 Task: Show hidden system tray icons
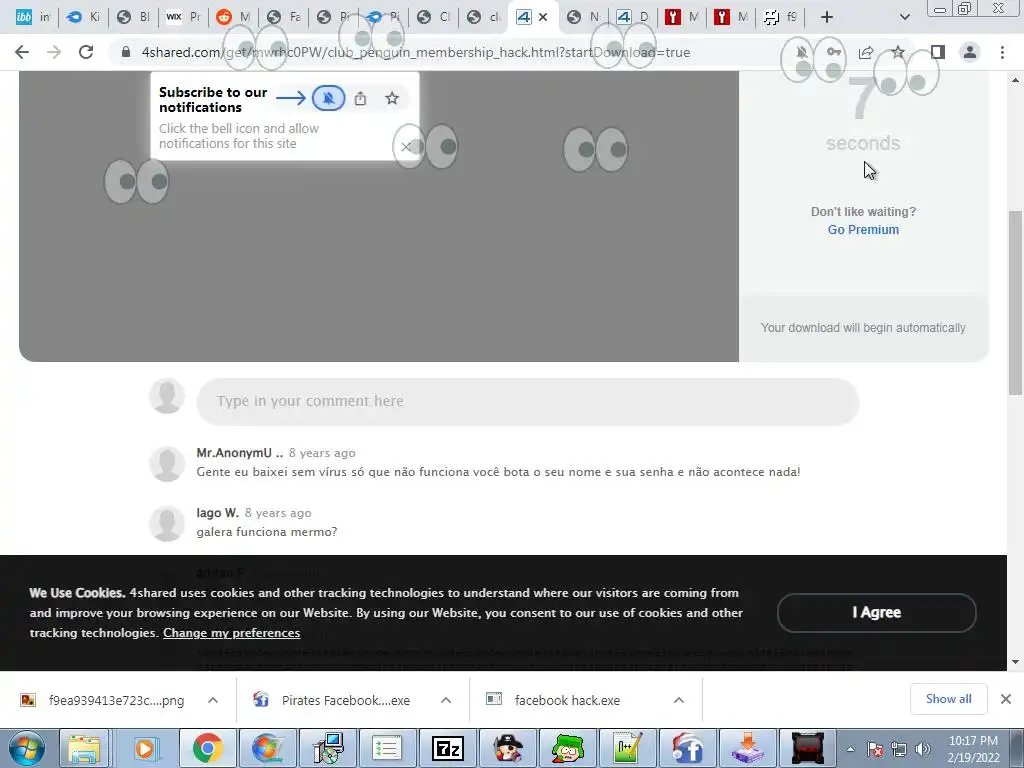coord(850,749)
